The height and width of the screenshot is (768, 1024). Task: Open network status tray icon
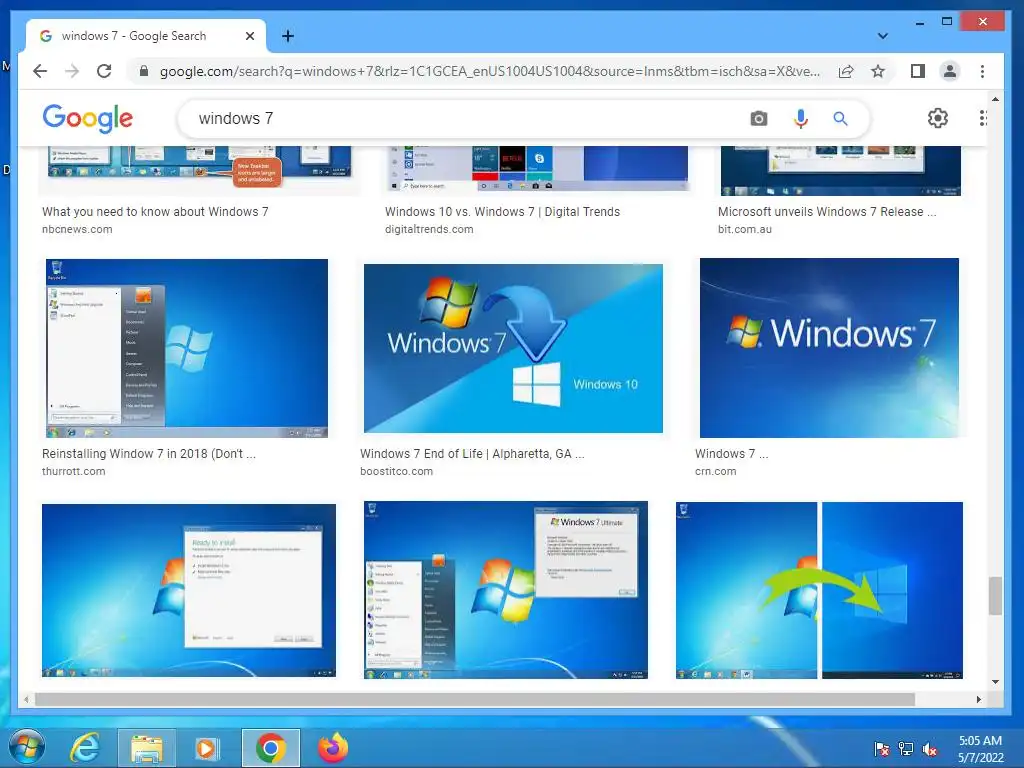[906, 748]
